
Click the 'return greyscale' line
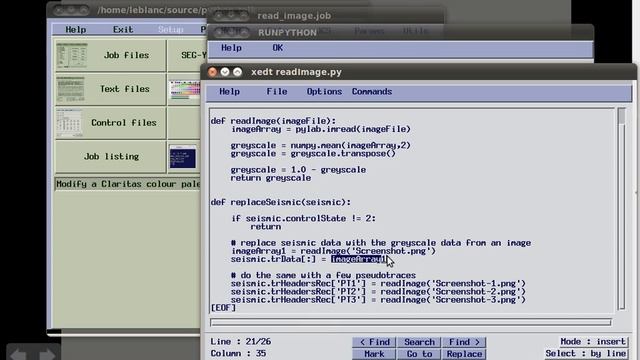click(x=271, y=178)
